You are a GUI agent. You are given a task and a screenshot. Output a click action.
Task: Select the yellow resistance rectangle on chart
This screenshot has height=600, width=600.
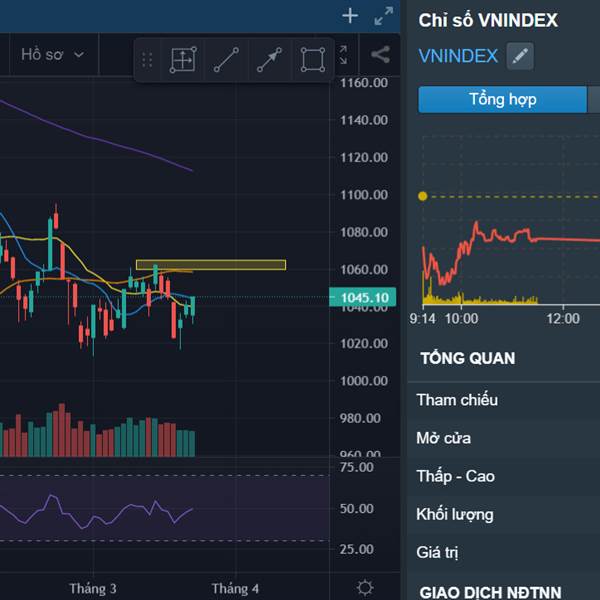pos(211,265)
